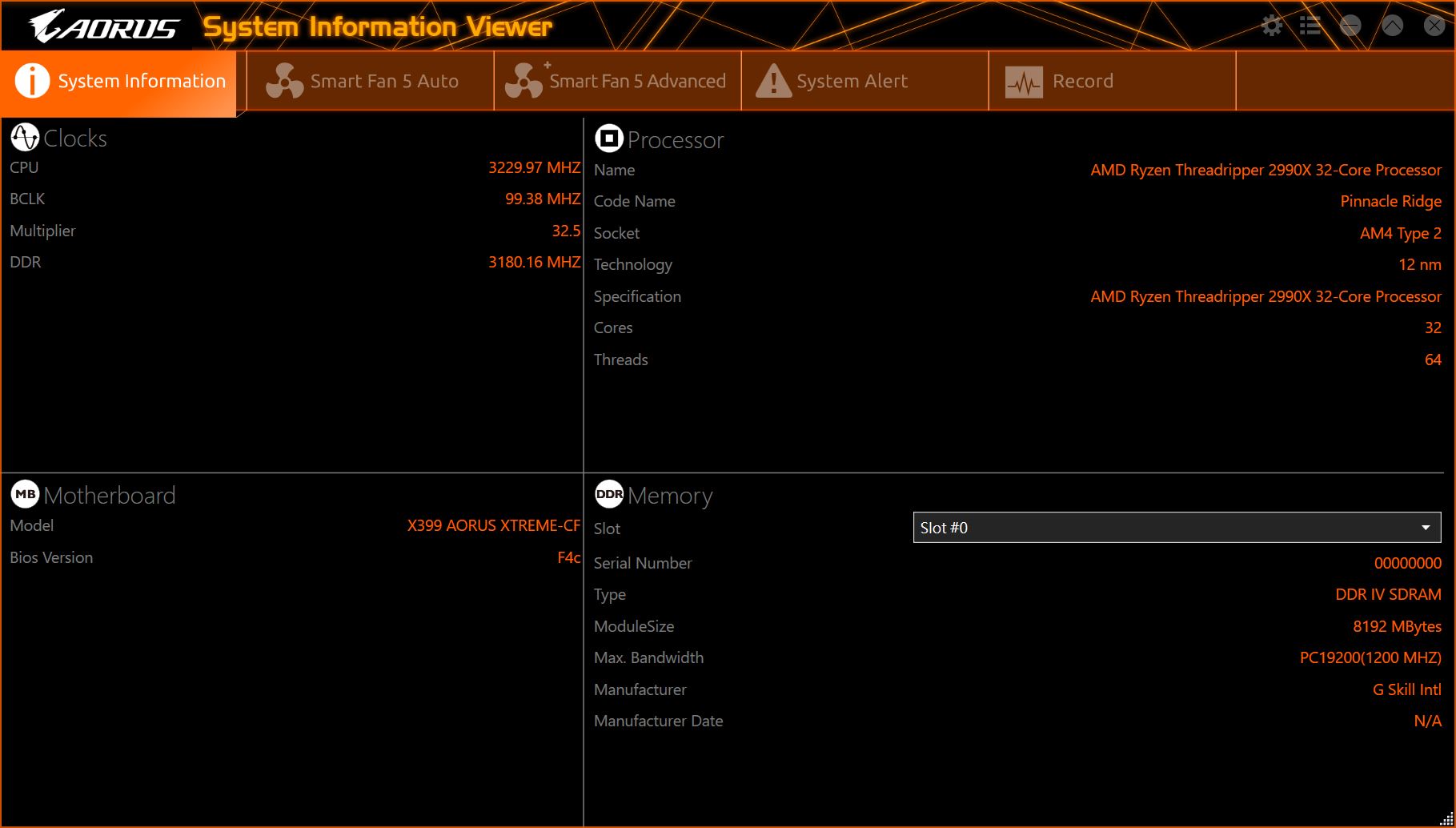Minimize the System Information Viewer window
This screenshot has width=1456, height=828.
(x=1350, y=26)
